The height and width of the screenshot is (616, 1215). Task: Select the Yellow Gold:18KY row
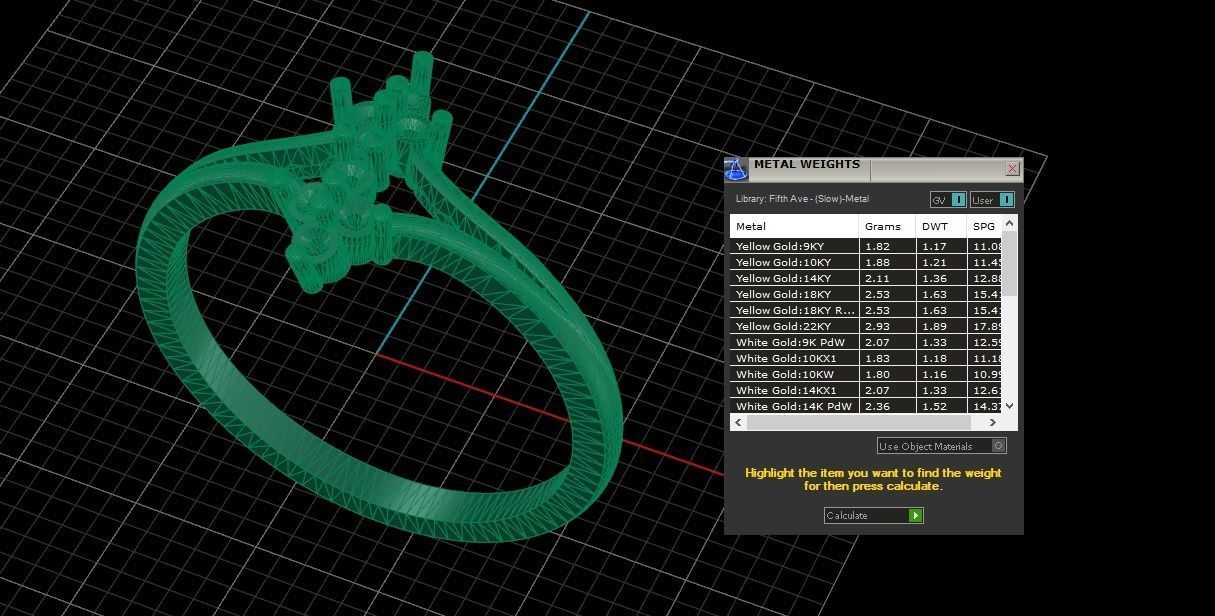pos(865,294)
